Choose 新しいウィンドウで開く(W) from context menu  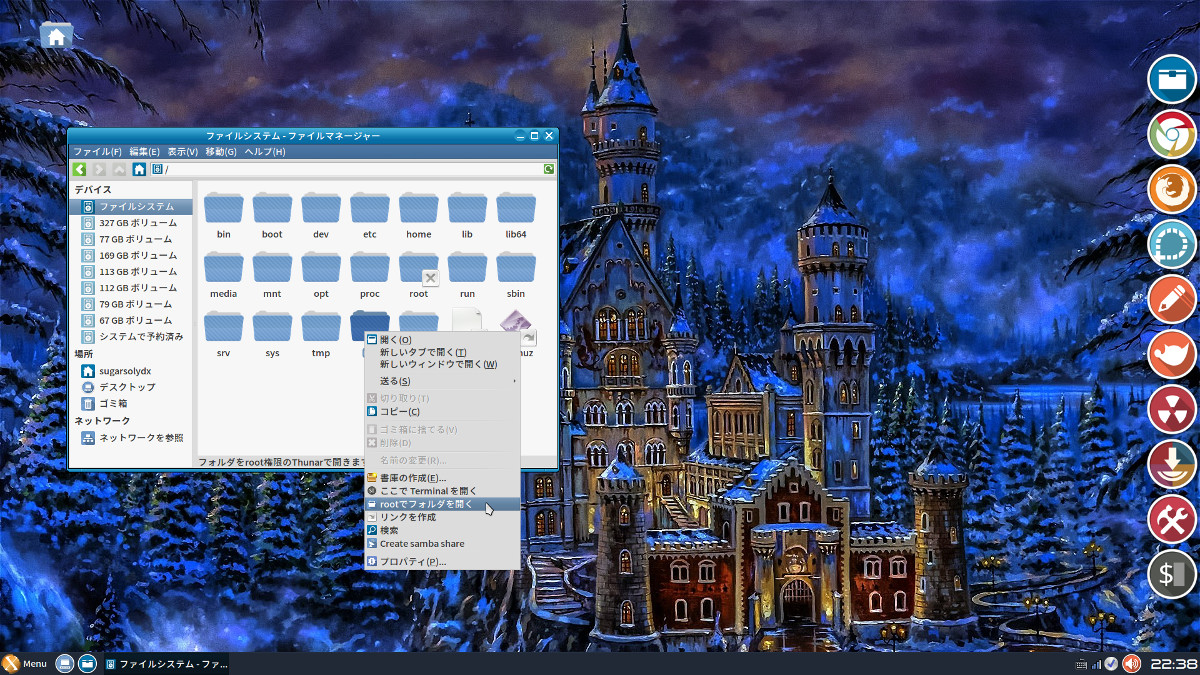[442, 364]
